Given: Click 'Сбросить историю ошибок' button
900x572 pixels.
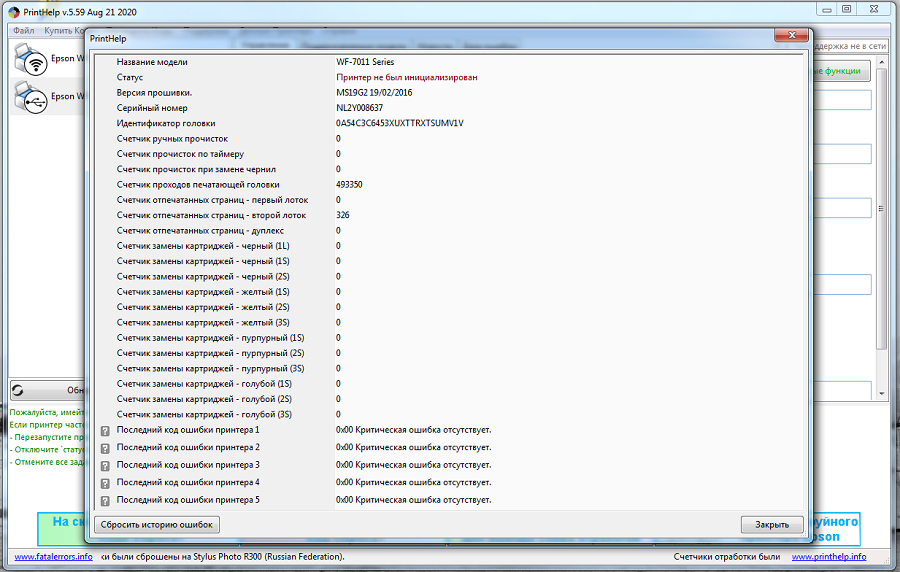Looking at the screenshot, I should tap(157, 524).
